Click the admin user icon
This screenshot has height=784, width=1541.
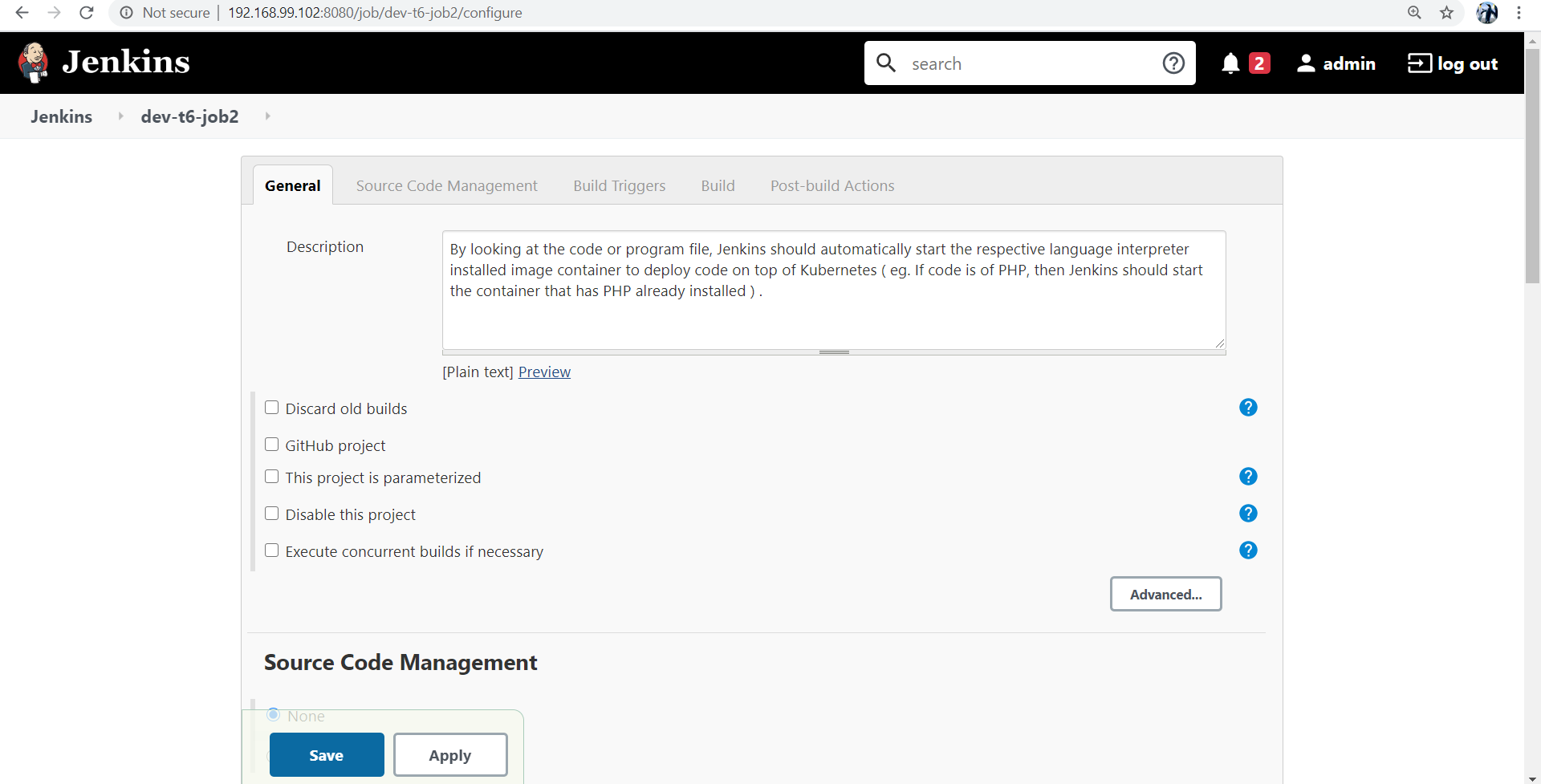[1307, 63]
